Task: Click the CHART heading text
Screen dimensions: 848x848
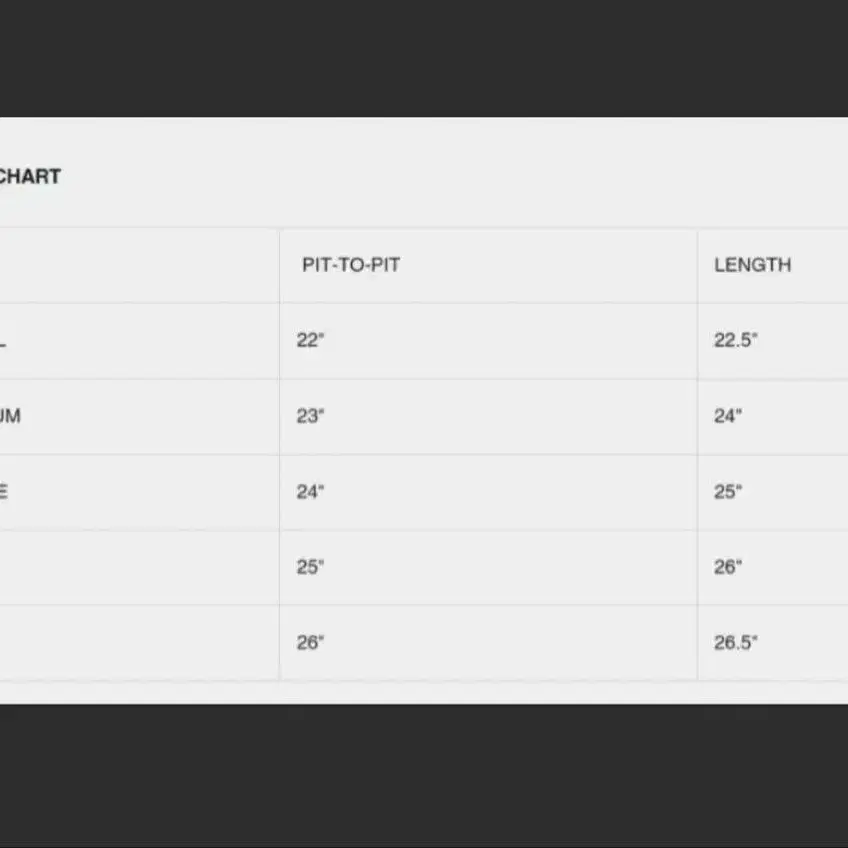Action: point(30,176)
